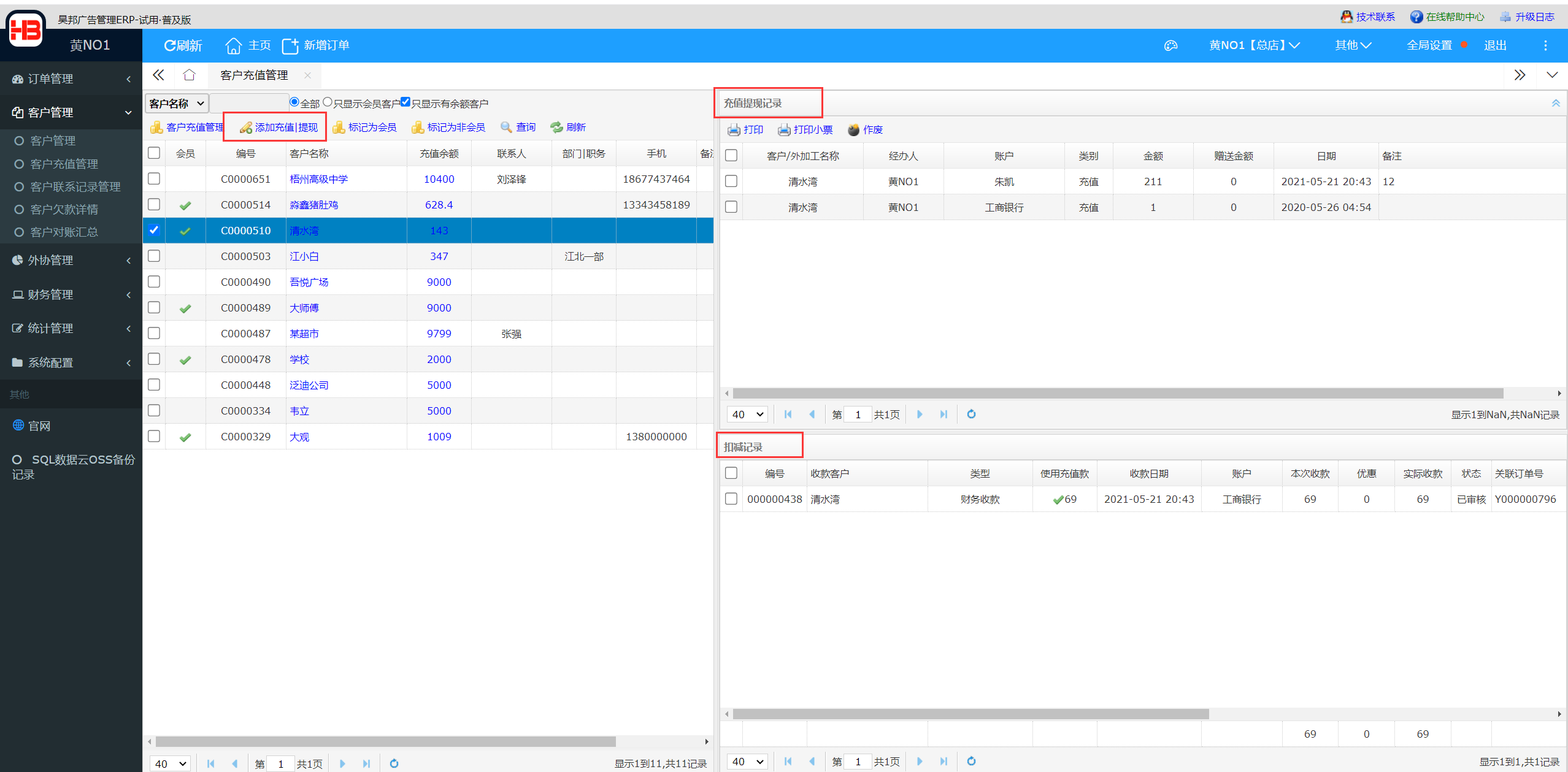Check the checkbox for row C0000651
This screenshot has height=772, width=1568.
pyautogui.click(x=154, y=178)
